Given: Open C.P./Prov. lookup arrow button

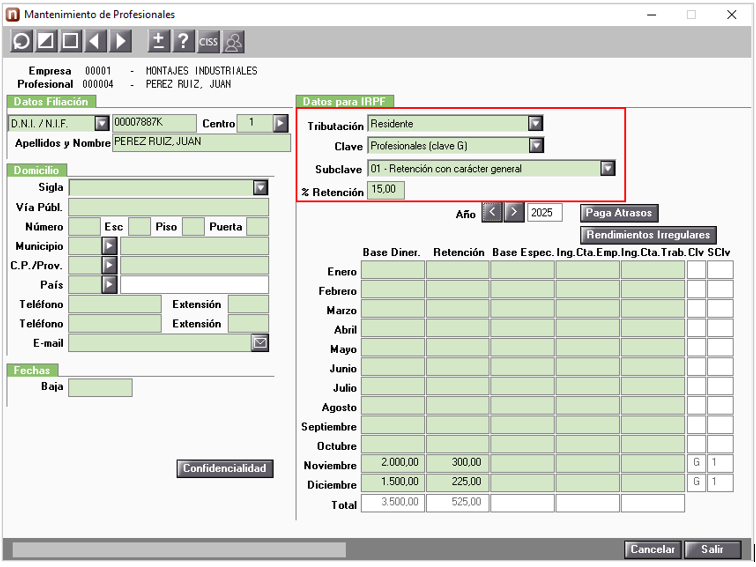Looking at the screenshot, I should (x=109, y=265).
